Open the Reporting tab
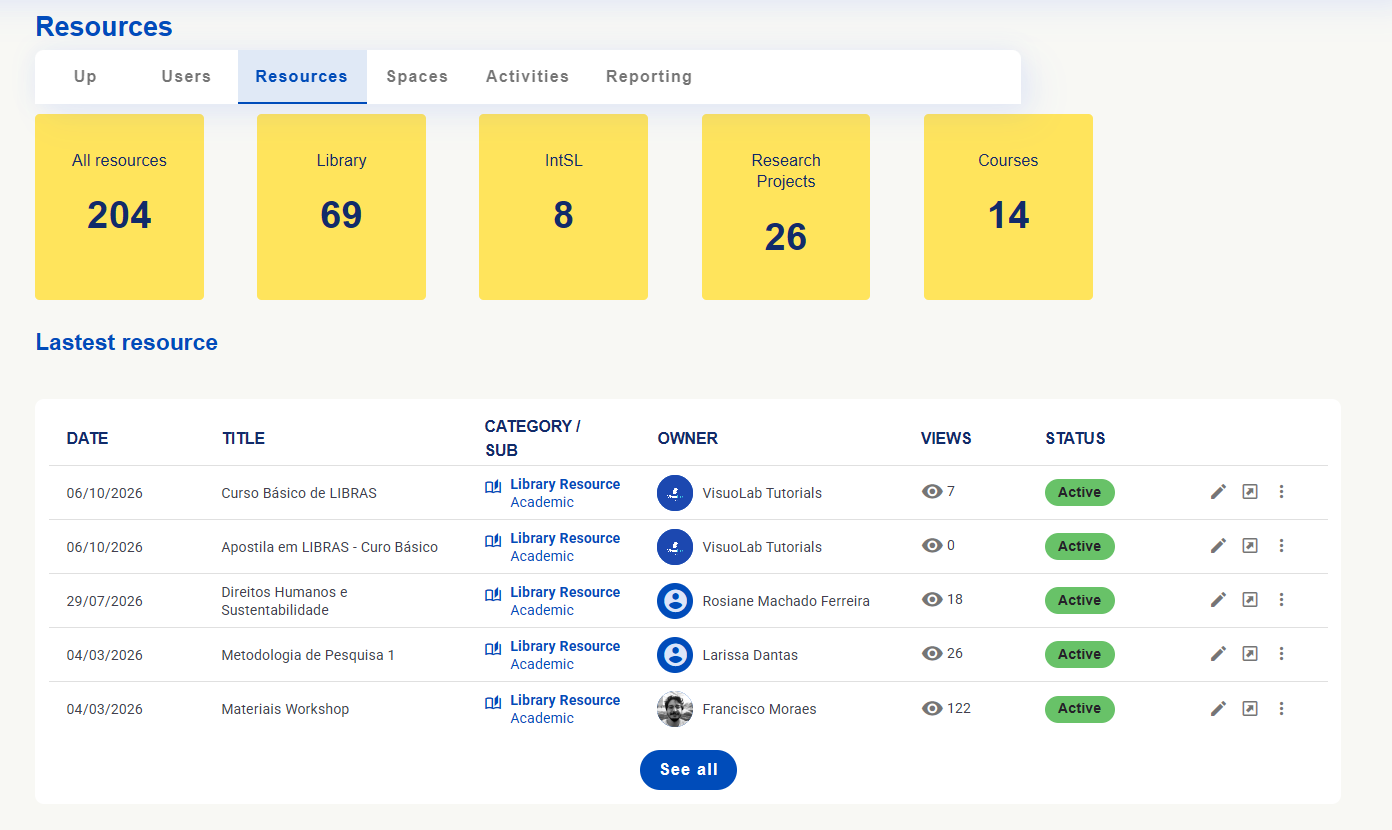This screenshot has height=830, width=1392. pos(649,77)
